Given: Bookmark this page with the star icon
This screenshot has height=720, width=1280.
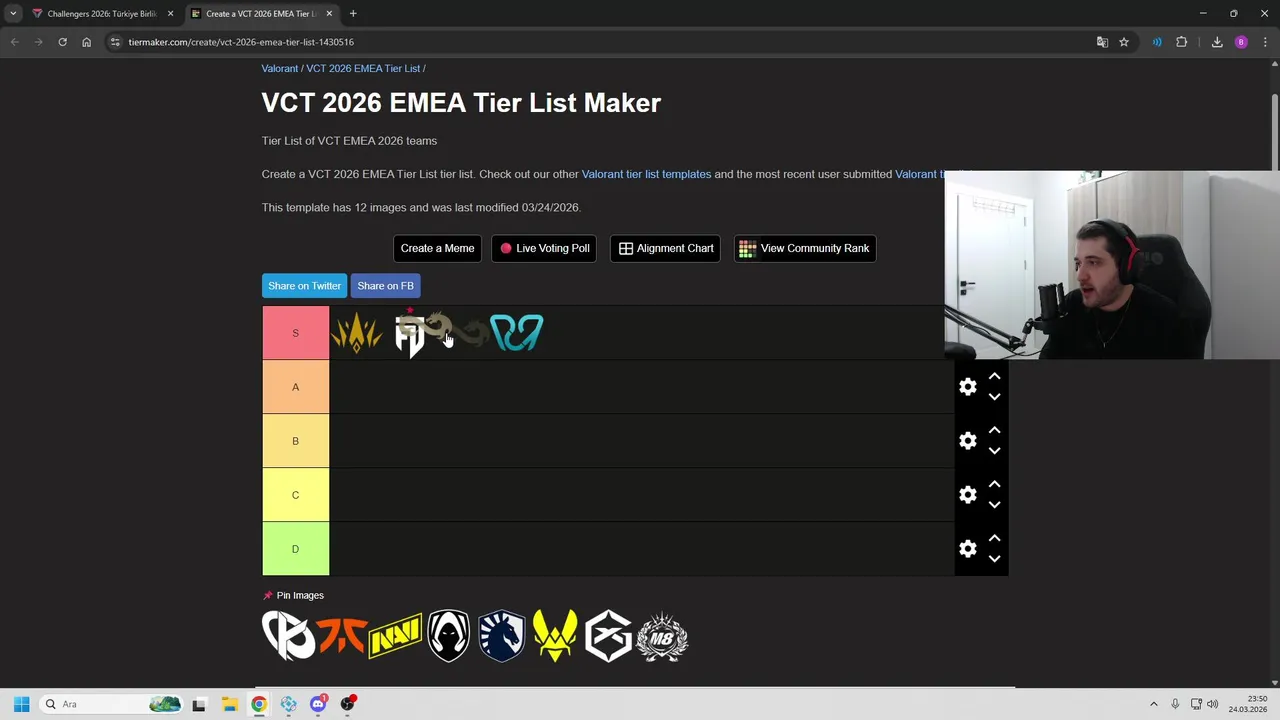Looking at the screenshot, I should coord(1124,42).
